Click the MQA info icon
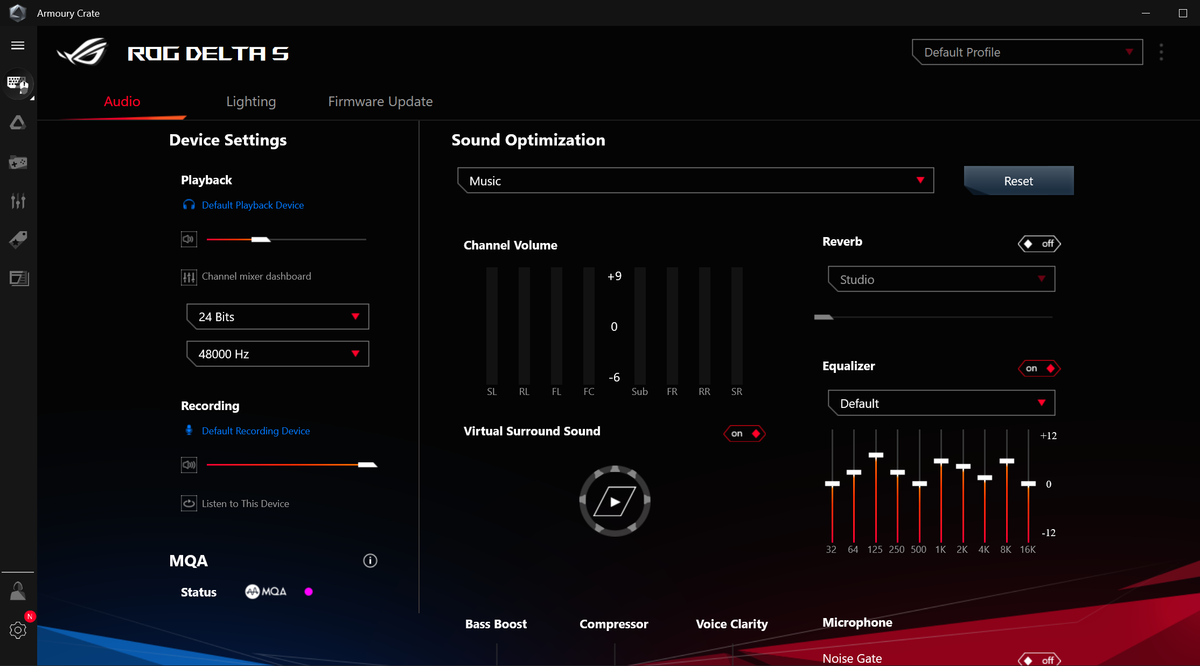1200x666 pixels. pyautogui.click(x=370, y=560)
